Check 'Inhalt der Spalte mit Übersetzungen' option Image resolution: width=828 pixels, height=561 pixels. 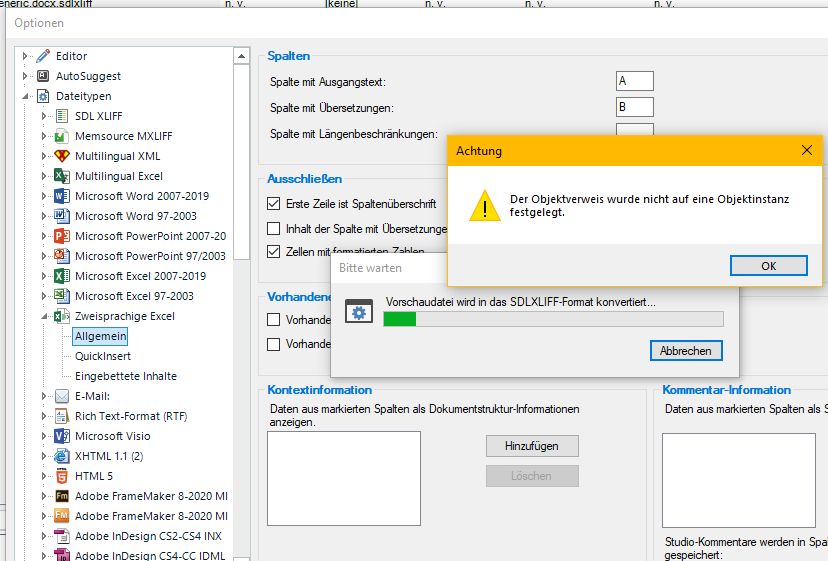[x=274, y=229]
